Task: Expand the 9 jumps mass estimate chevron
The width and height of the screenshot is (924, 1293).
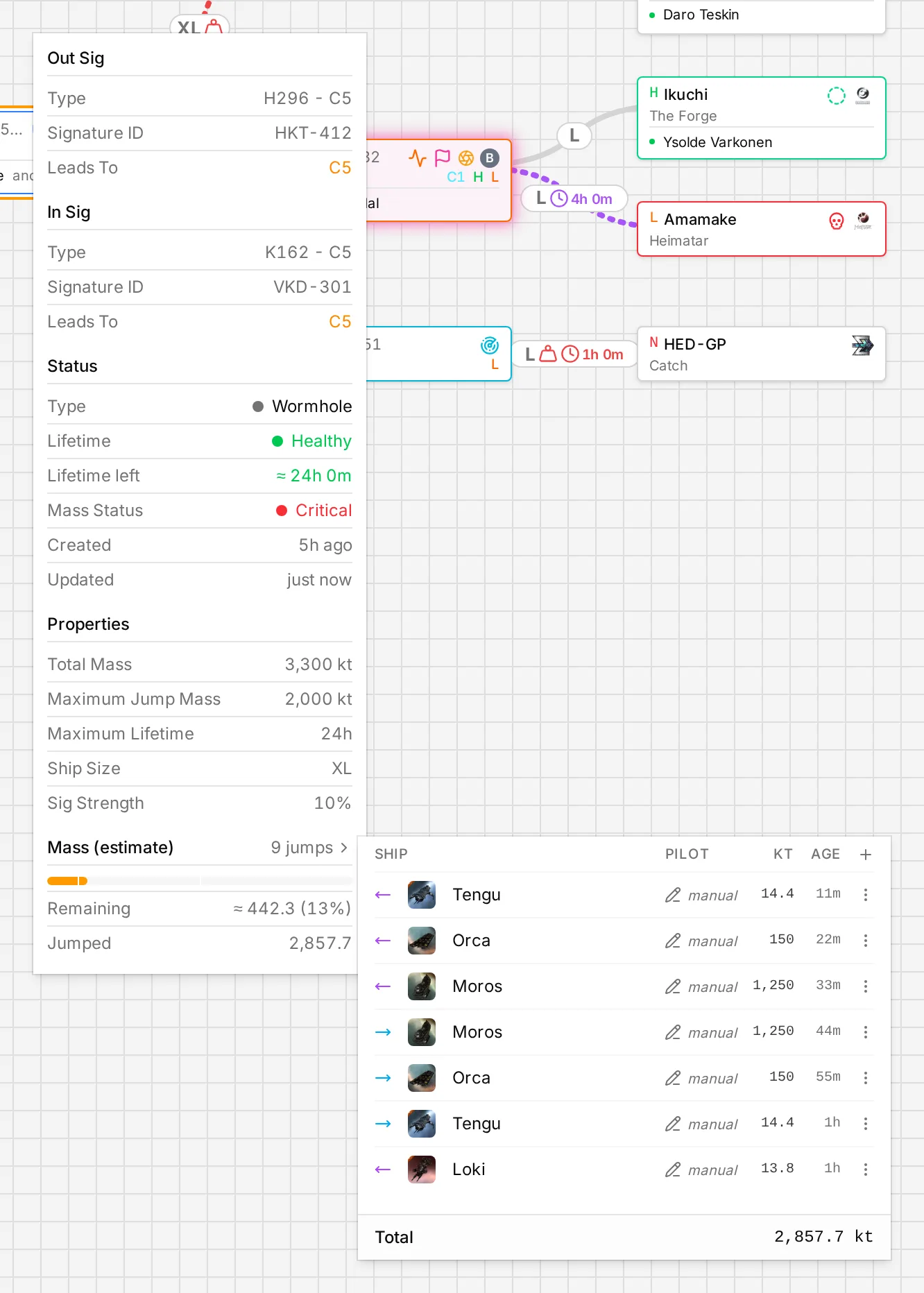Action: tap(343, 848)
